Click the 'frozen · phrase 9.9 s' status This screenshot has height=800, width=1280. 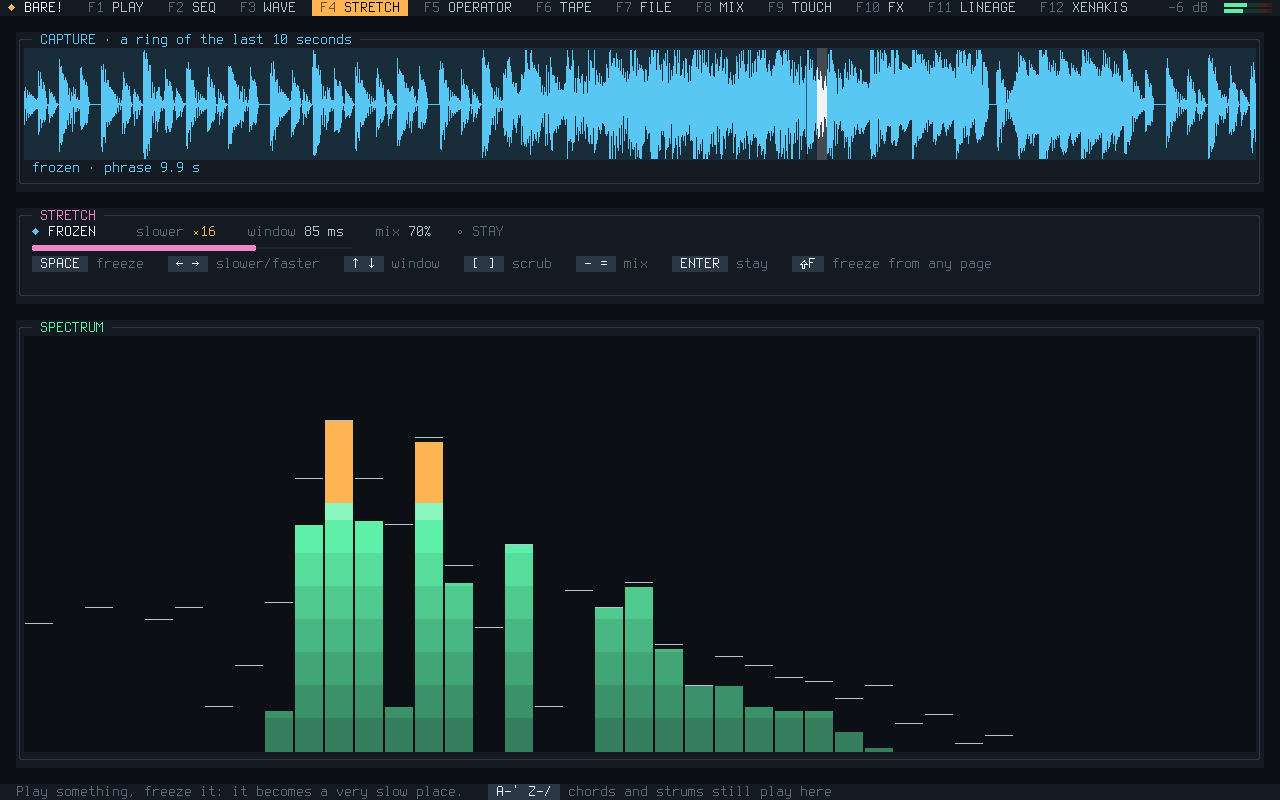pos(116,167)
